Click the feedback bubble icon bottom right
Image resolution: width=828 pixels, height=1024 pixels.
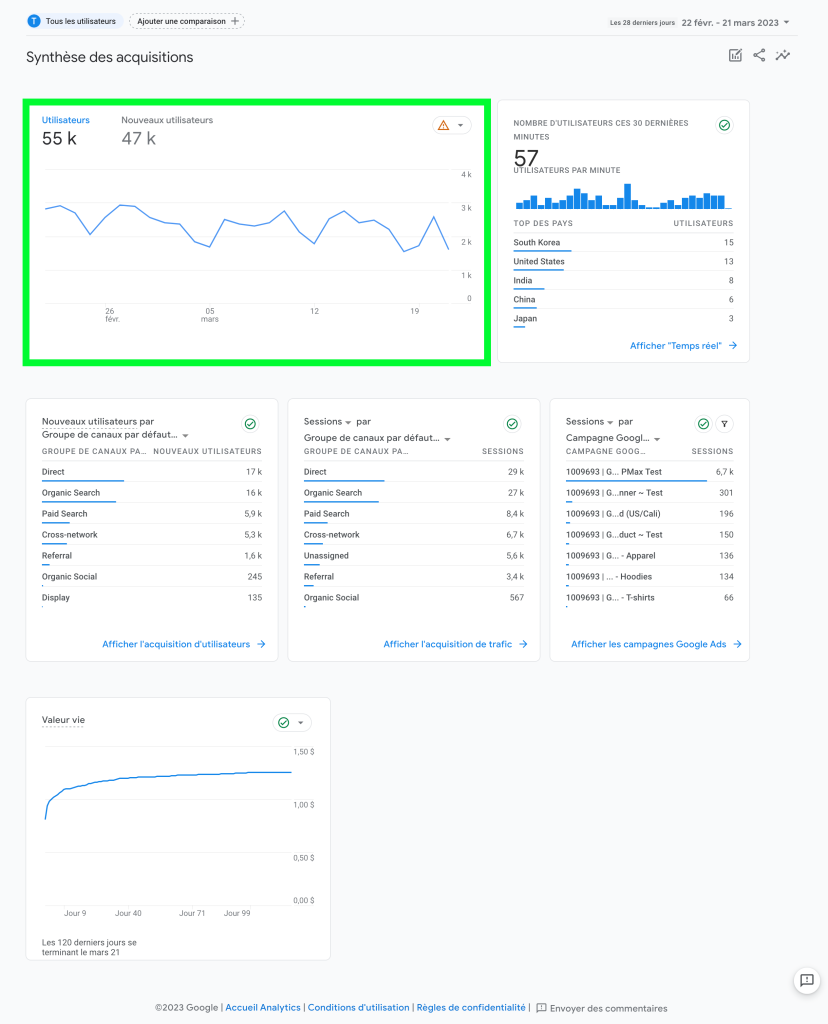point(806,981)
